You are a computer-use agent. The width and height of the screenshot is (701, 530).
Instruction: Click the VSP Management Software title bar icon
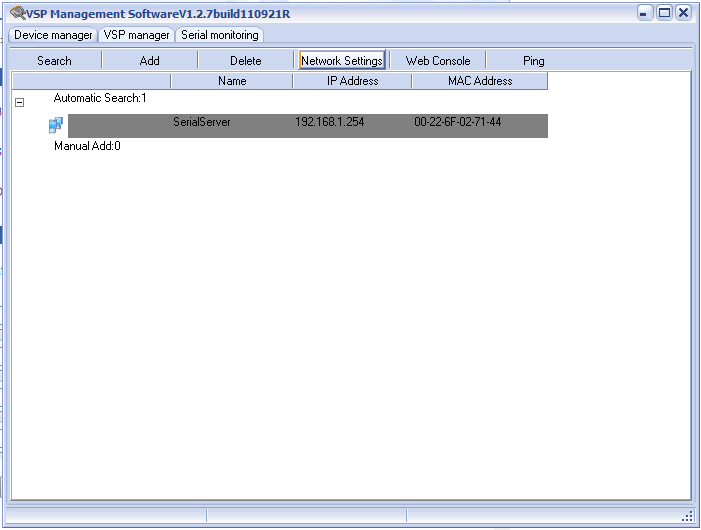tap(18, 13)
